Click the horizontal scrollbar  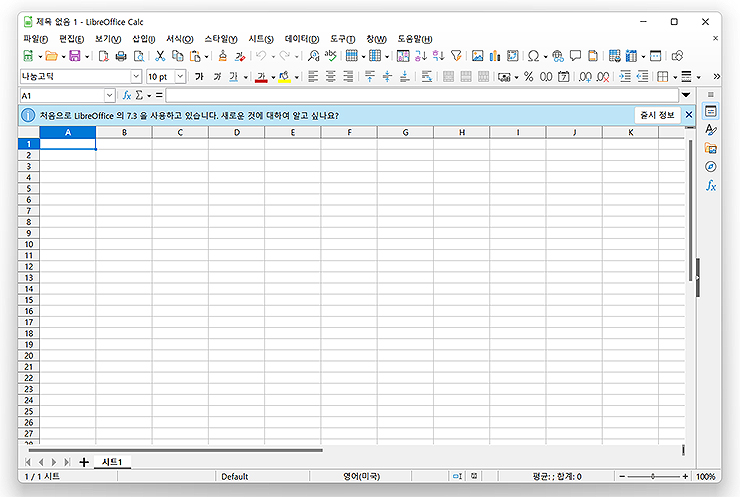click(176, 450)
